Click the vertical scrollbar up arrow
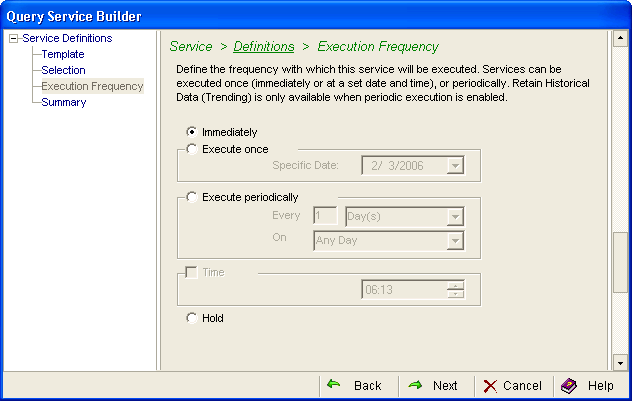Viewport: 632px width, 401px height. click(620, 38)
